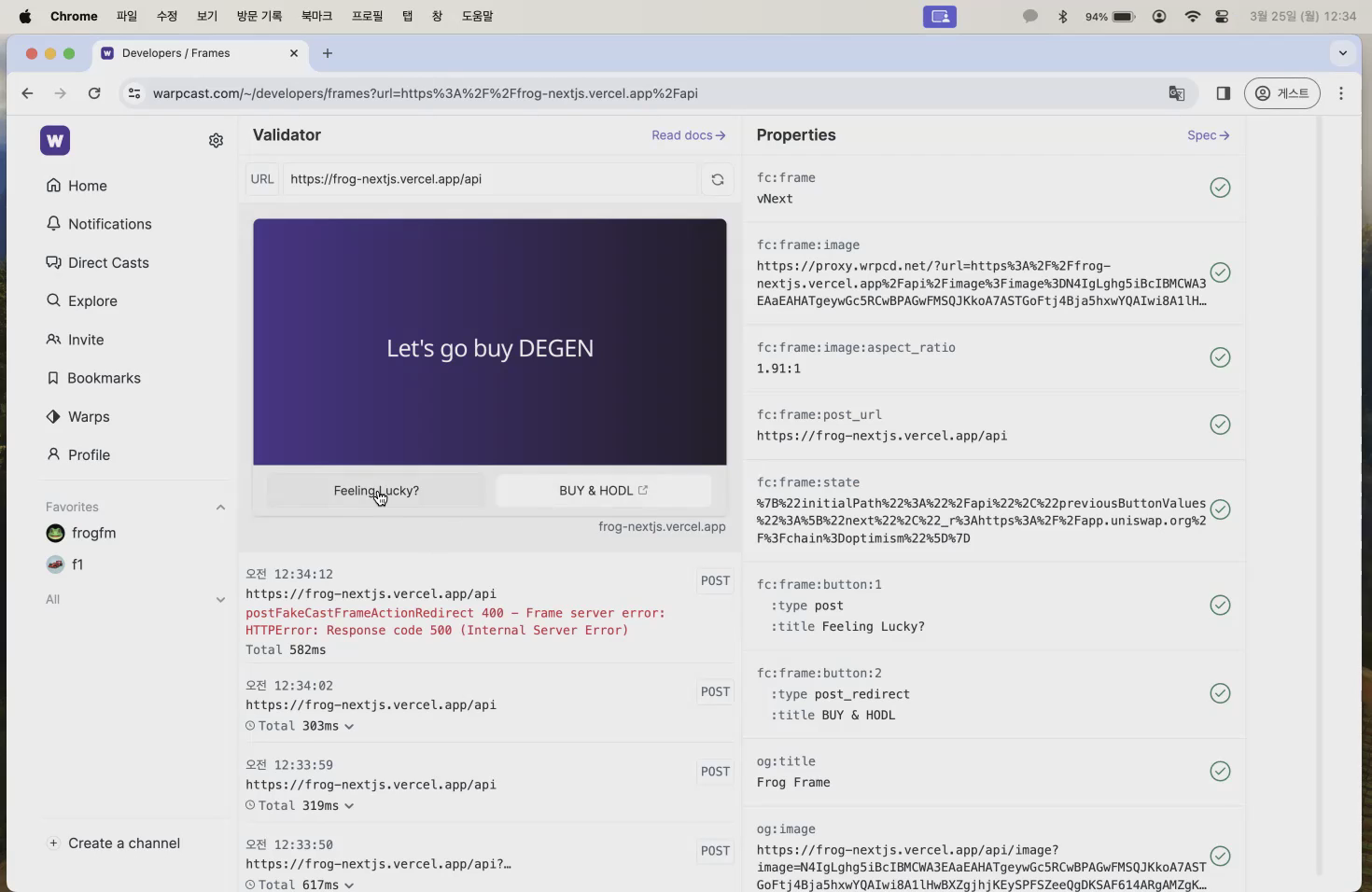The image size is (1372, 892).
Task: Click the page vertical scrollbar
Action: [1320, 495]
